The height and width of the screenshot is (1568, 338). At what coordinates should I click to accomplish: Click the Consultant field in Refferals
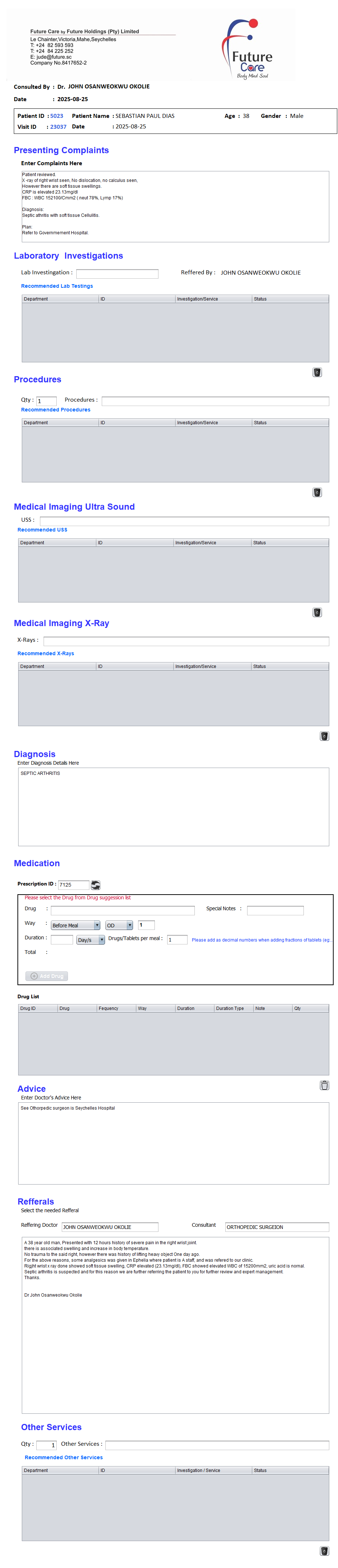click(x=277, y=1227)
